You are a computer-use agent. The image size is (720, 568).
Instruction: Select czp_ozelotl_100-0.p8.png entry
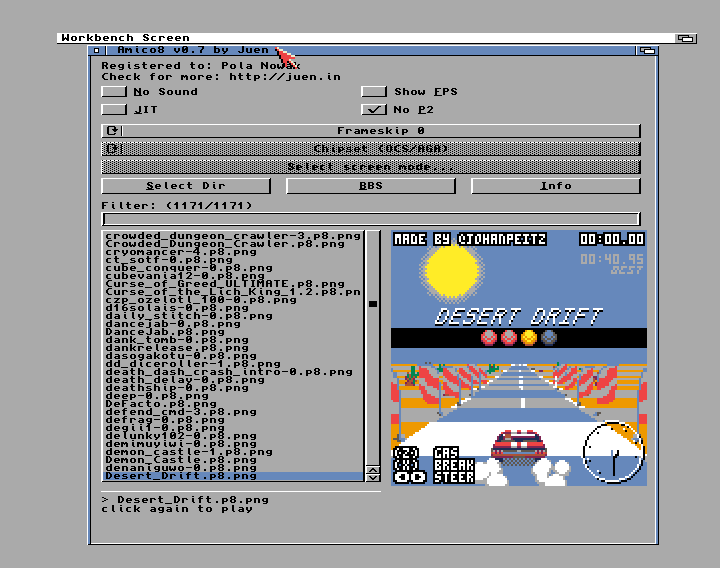click(x=233, y=300)
